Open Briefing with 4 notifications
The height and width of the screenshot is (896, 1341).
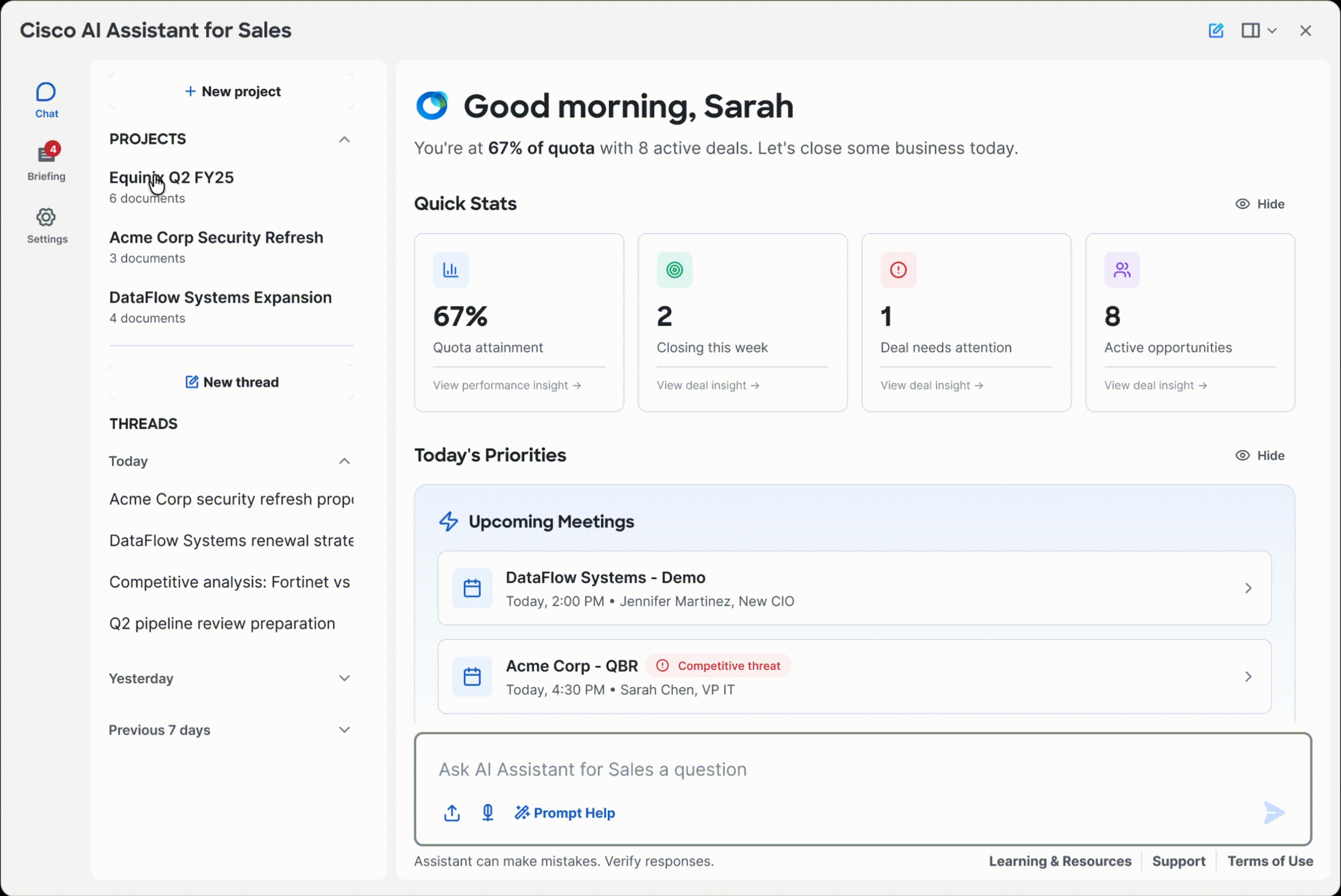tap(47, 161)
